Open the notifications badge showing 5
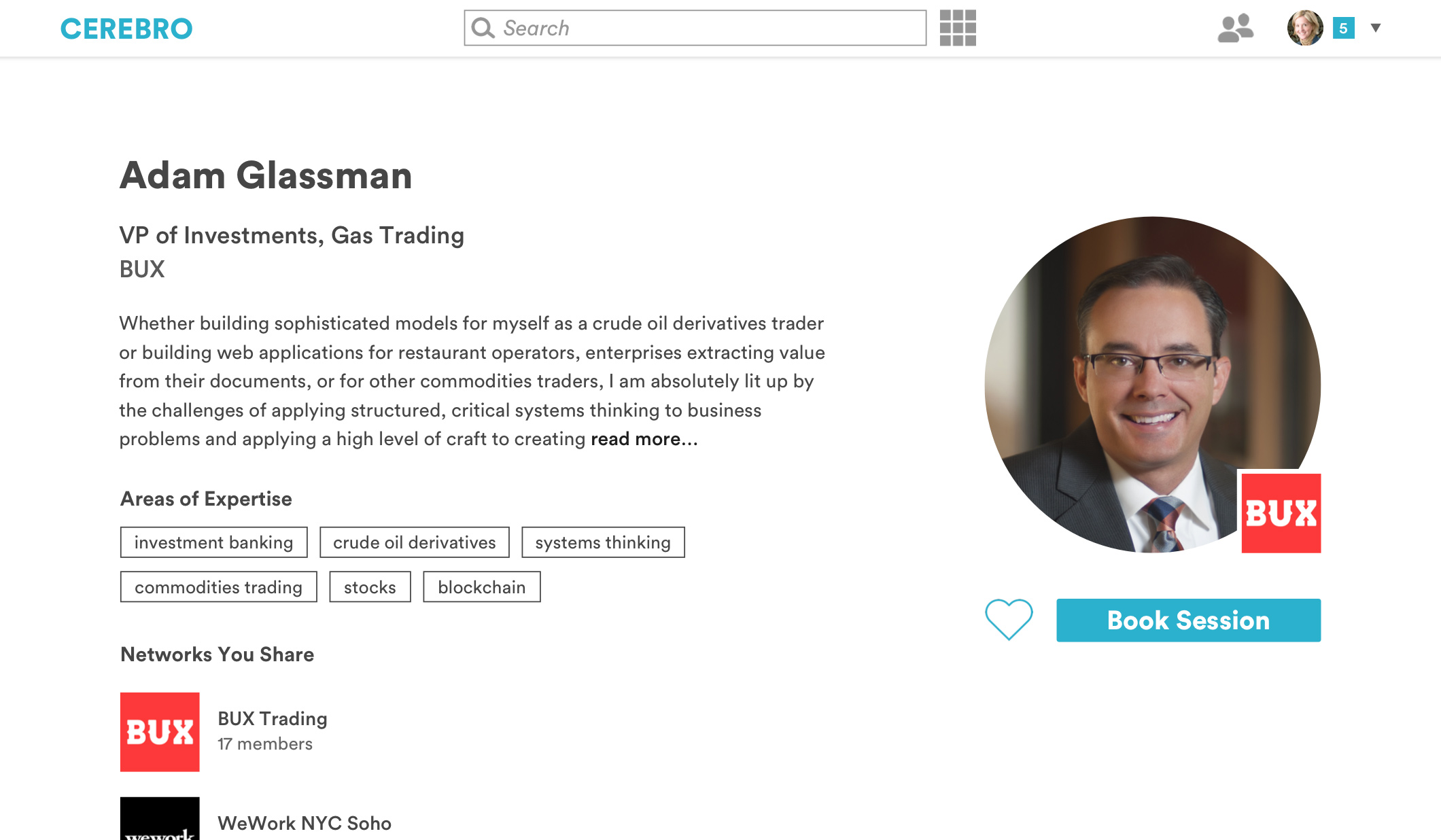Viewport: 1441px width, 840px height. click(1343, 28)
